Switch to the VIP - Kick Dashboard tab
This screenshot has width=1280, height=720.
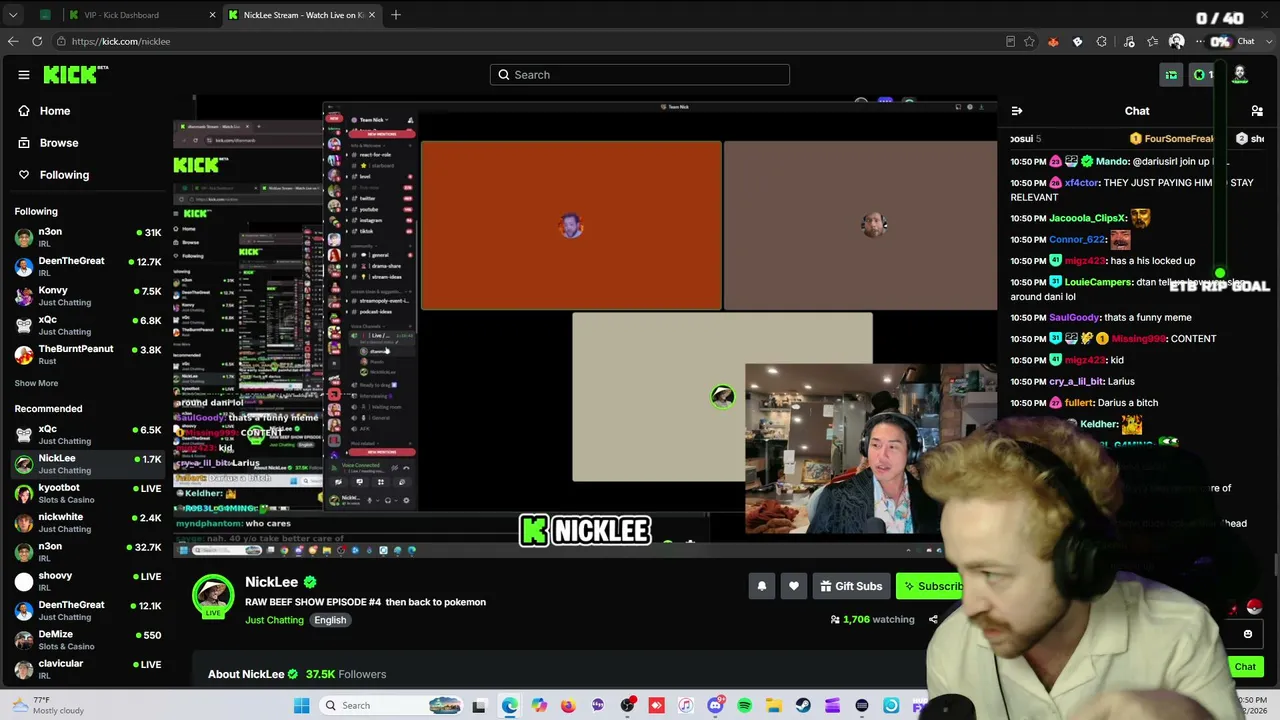(140, 15)
